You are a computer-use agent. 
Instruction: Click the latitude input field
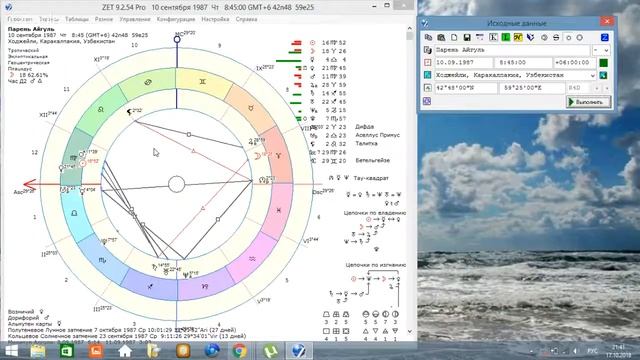point(466,88)
